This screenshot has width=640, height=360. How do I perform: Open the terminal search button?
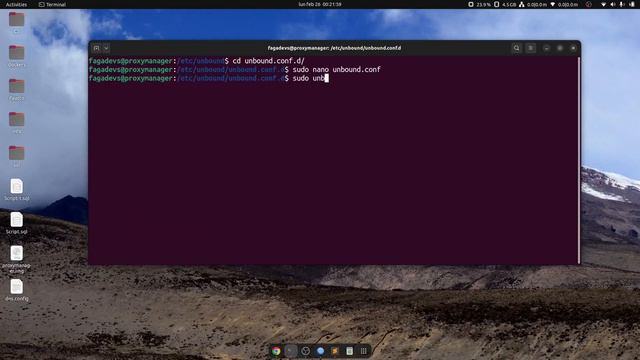point(516,48)
